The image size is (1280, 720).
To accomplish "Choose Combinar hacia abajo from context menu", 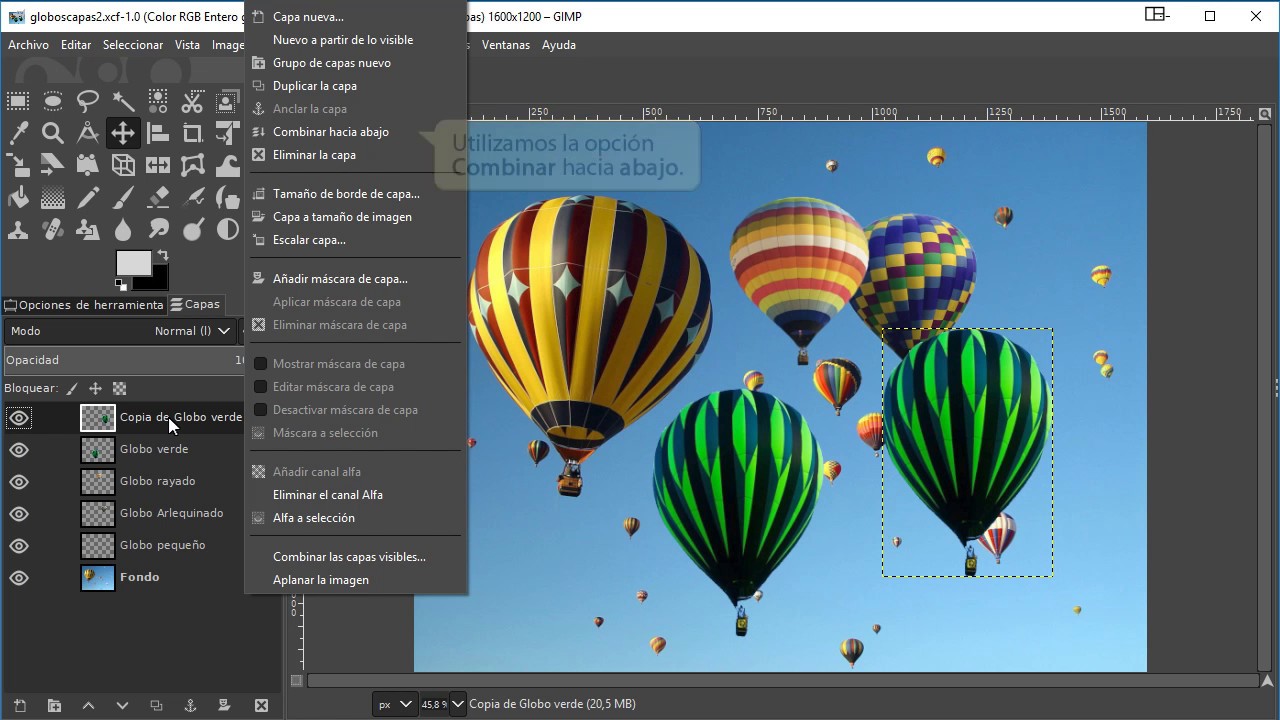I will pos(330,132).
